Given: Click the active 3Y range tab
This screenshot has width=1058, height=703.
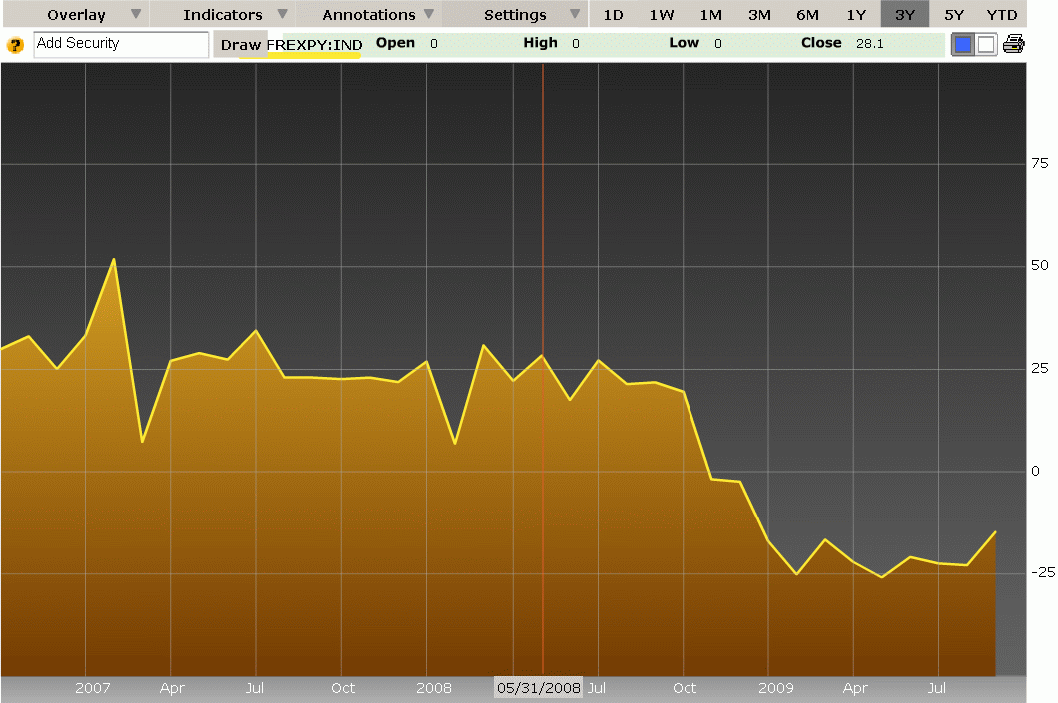Looking at the screenshot, I should (x=904, y=14).
